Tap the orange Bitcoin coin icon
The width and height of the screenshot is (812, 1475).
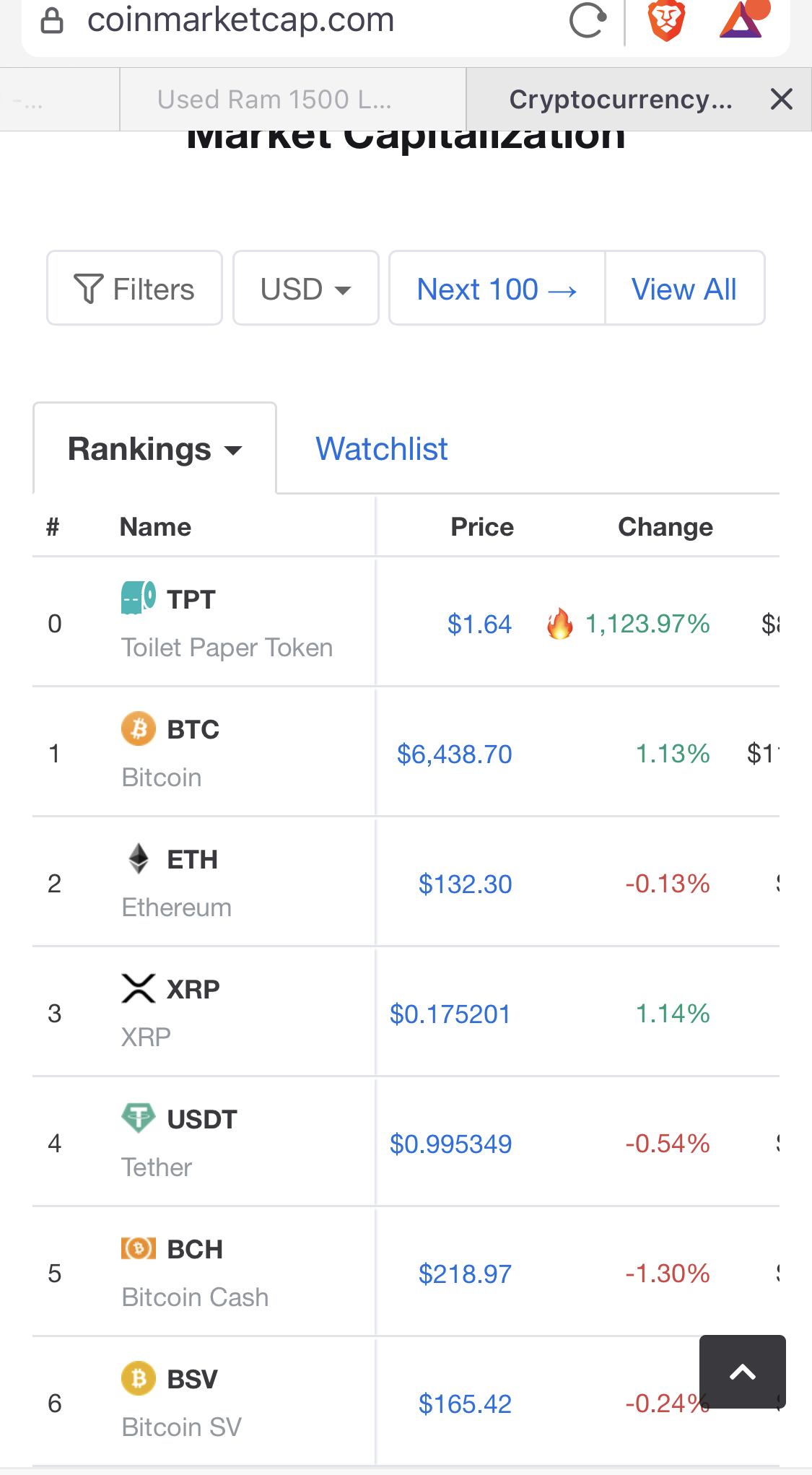(x=139, y=728)
